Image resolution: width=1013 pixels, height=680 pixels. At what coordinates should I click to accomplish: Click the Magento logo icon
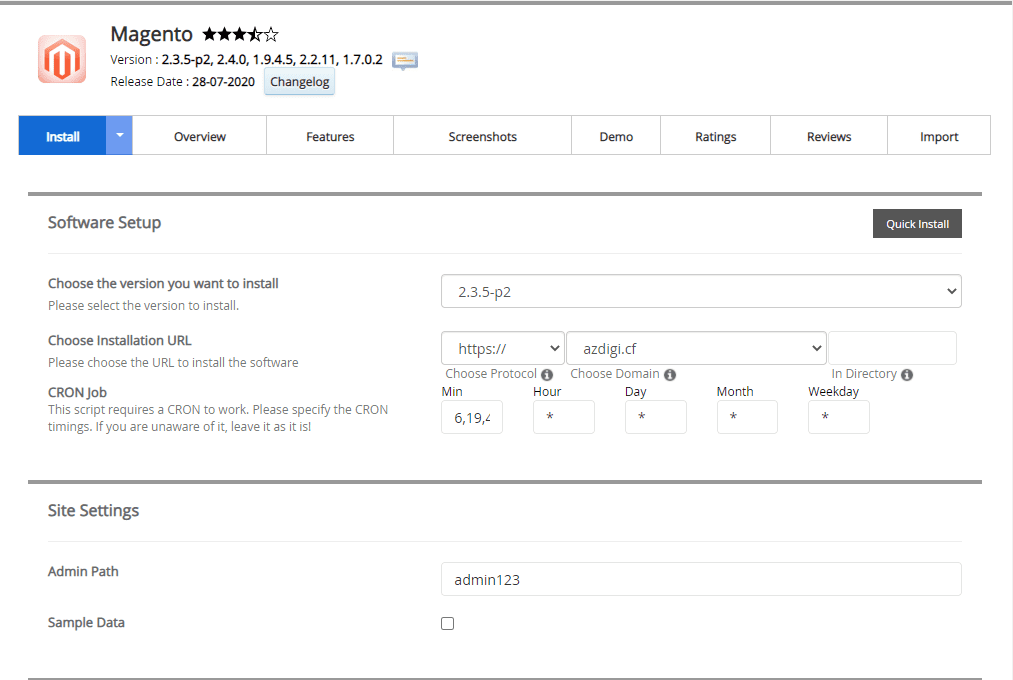(61, 59)
